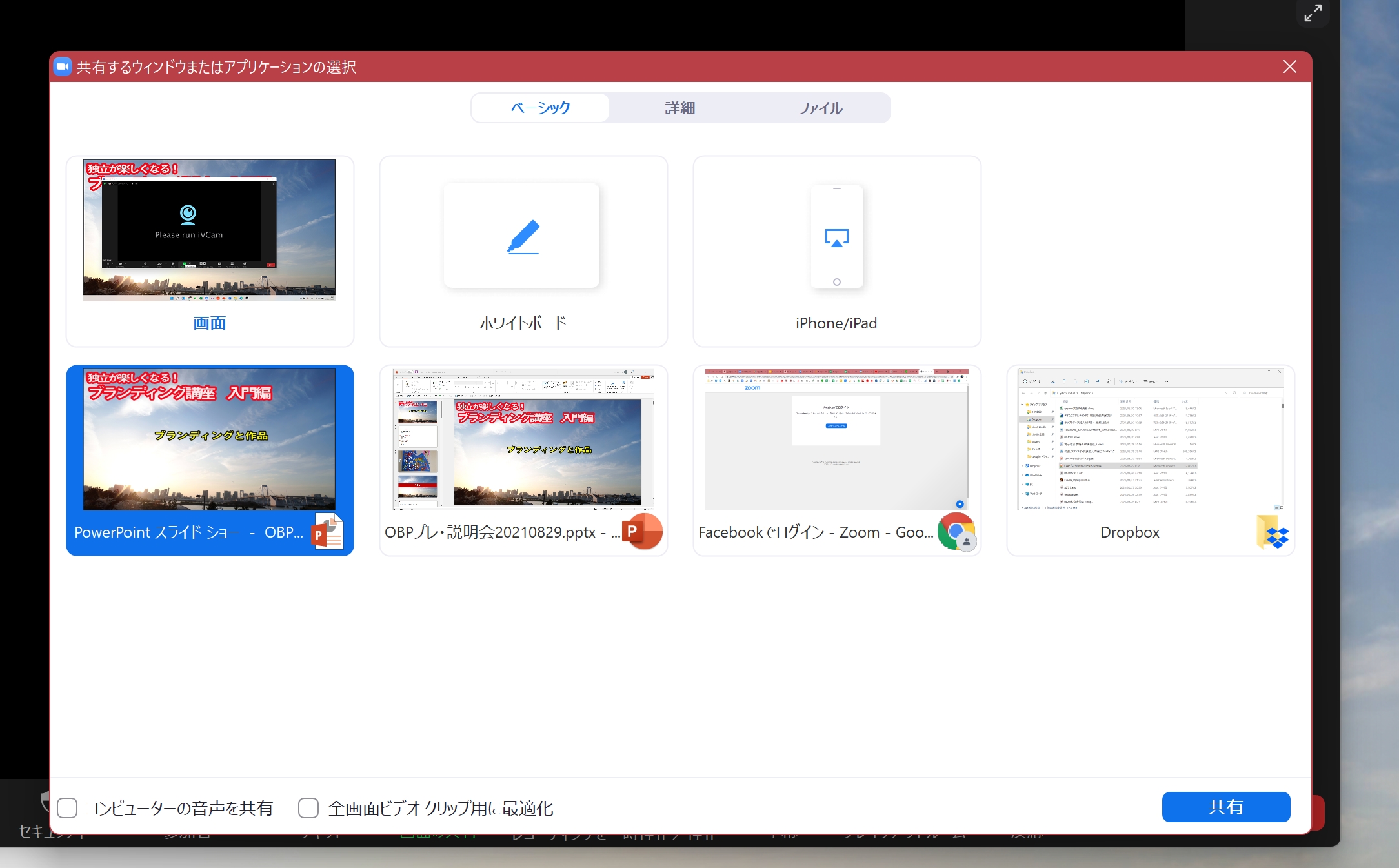The height and width of the screenshot is (868, 1399).
Task: Click the Dropbox label text
Action: [1129, 532]
